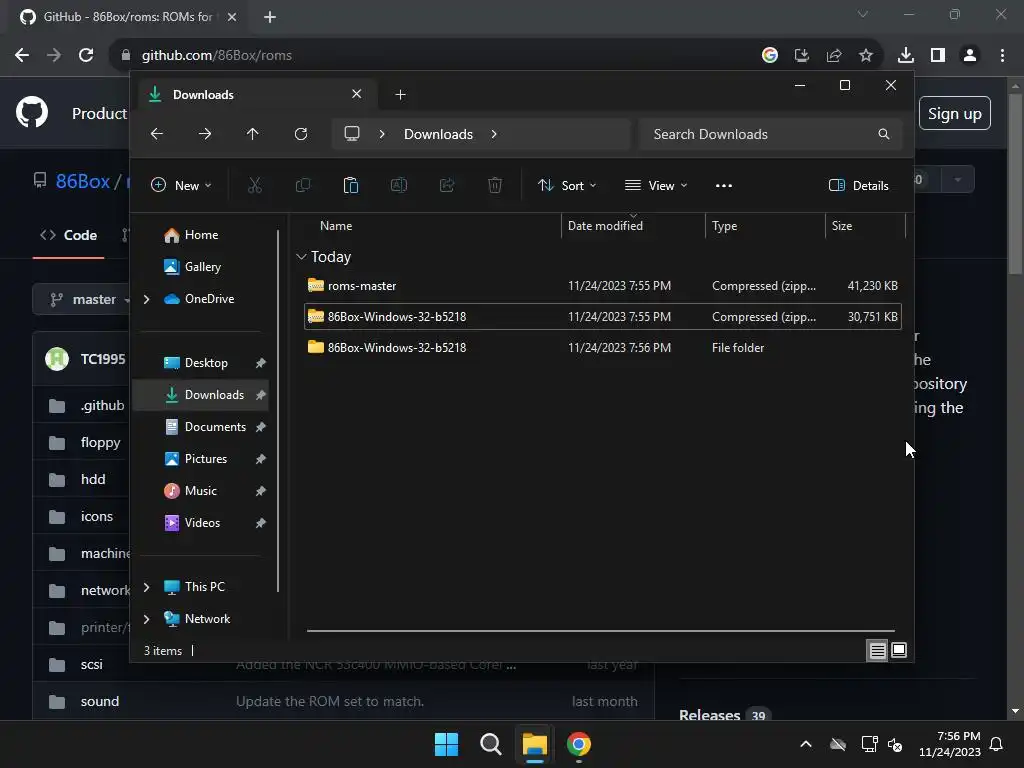This screenshot has width=1024, height=768.
Task: Click the Chrome profile avatar icon
Action: tap(970, 55)
